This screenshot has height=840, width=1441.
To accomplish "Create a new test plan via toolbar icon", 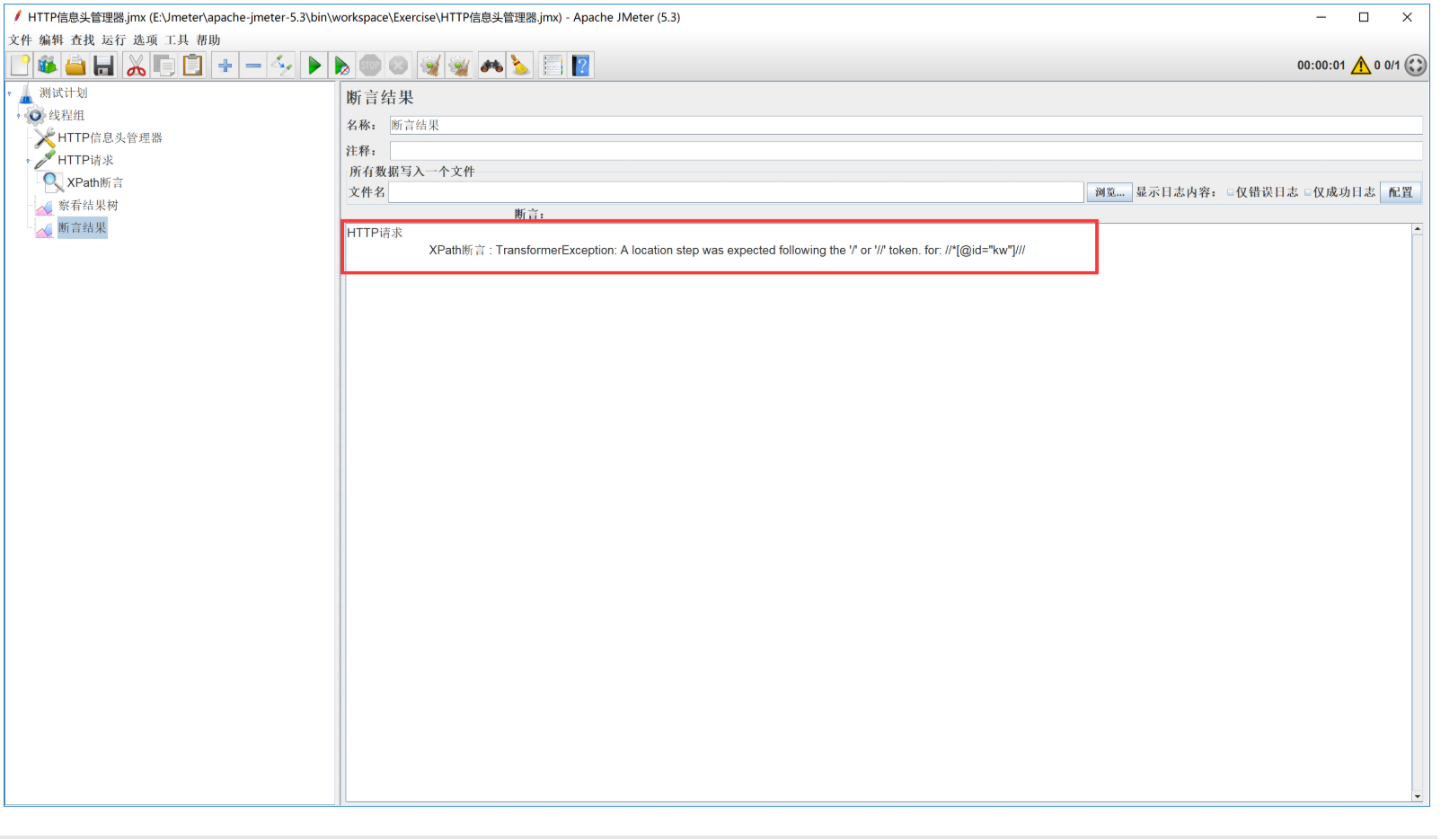I will [x=20, y=65].
